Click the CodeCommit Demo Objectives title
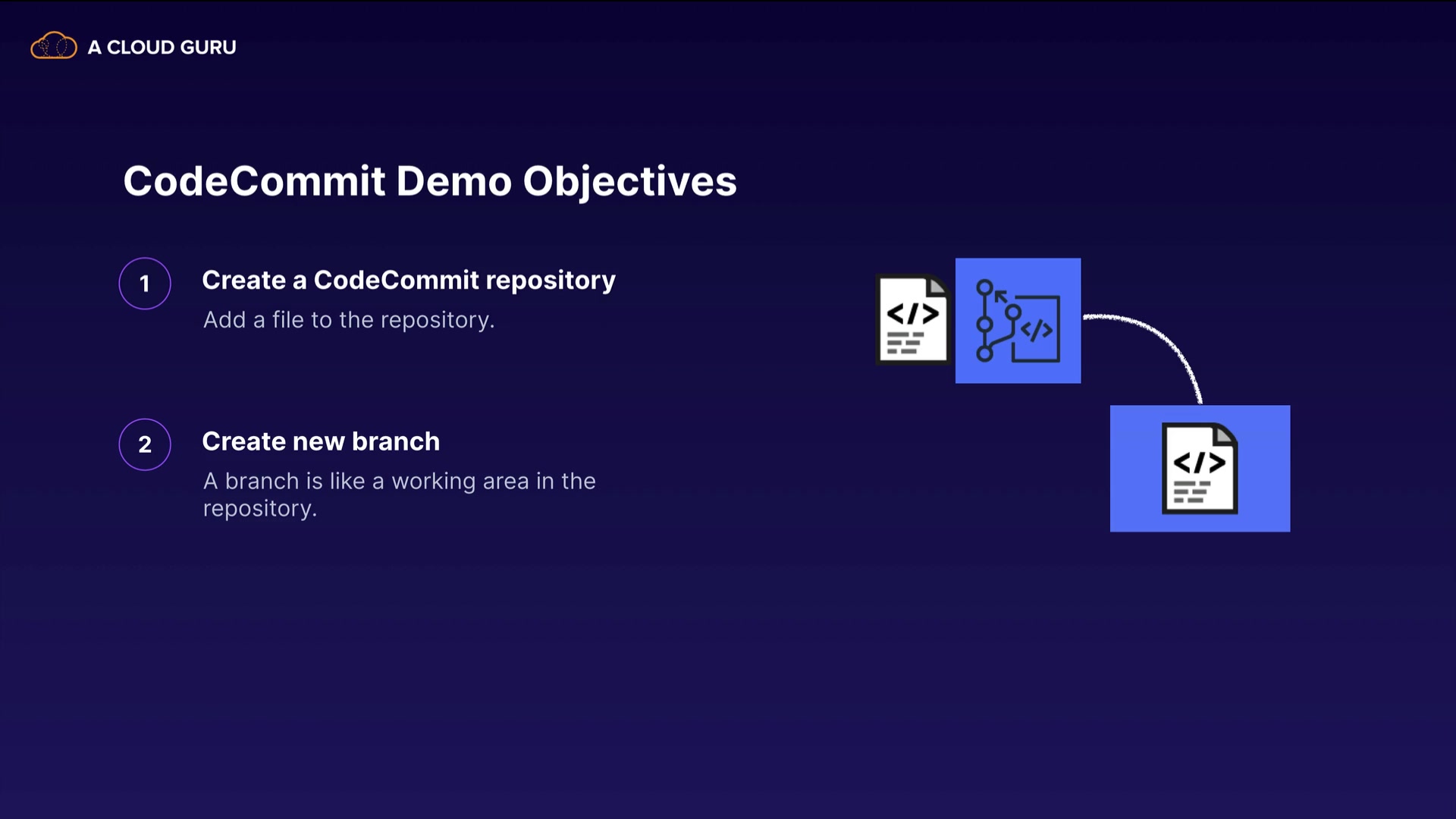 click(429, 181)
